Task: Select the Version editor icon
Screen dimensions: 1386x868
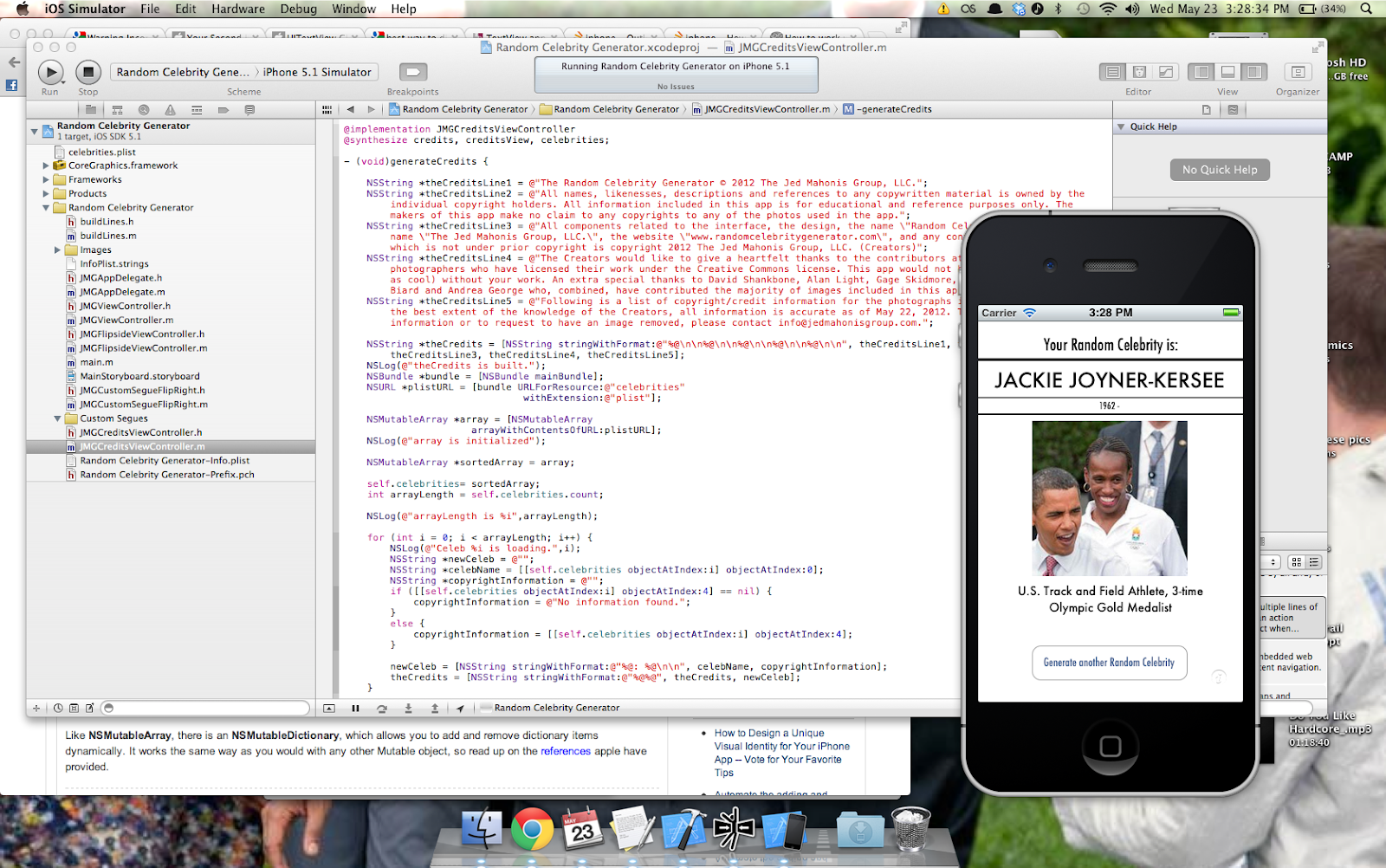Action: 1166,72
